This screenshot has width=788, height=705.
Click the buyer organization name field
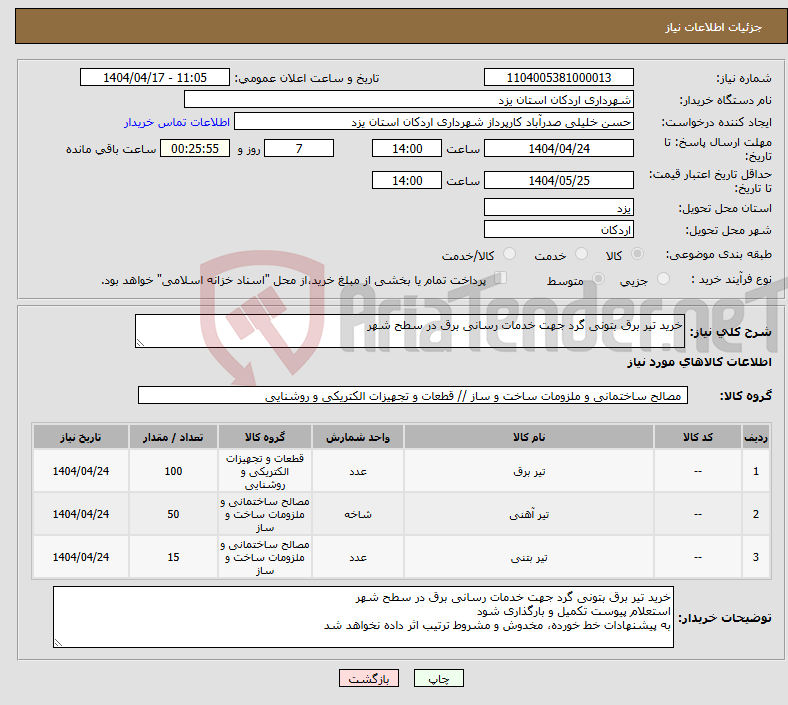point(409,99)
